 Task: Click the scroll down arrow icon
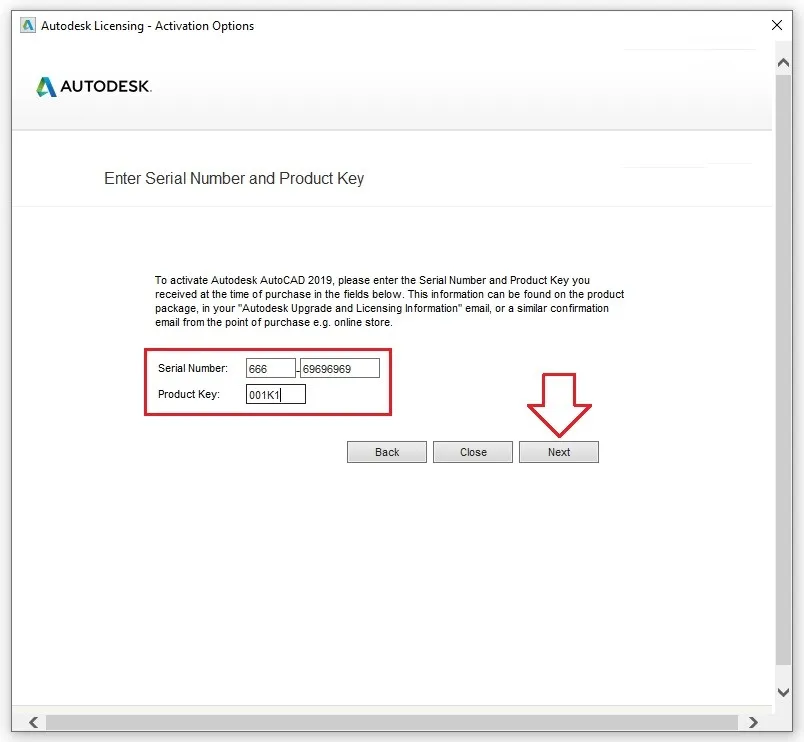click(783, 690)
